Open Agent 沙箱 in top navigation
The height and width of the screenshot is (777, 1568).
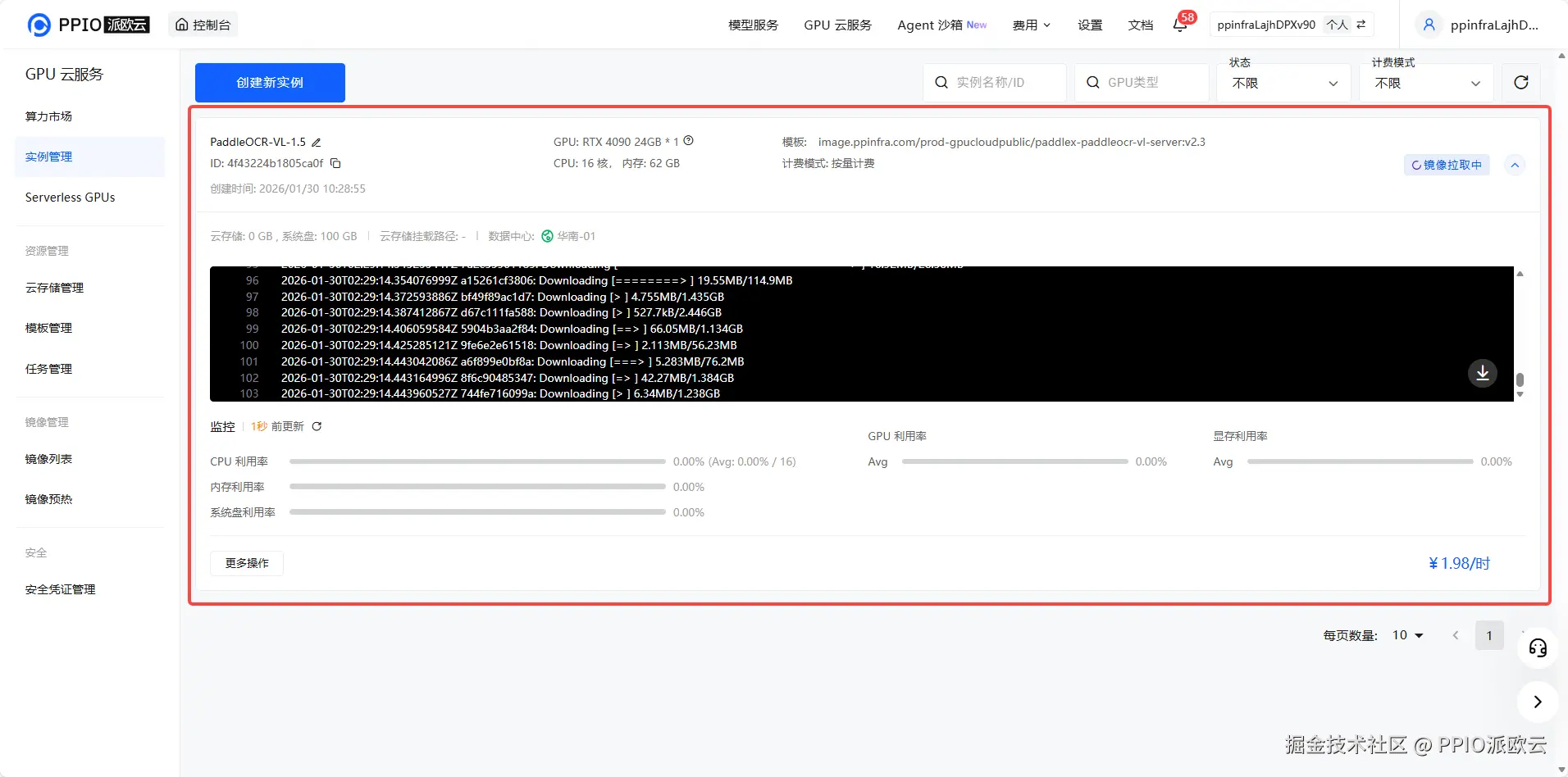941,25
